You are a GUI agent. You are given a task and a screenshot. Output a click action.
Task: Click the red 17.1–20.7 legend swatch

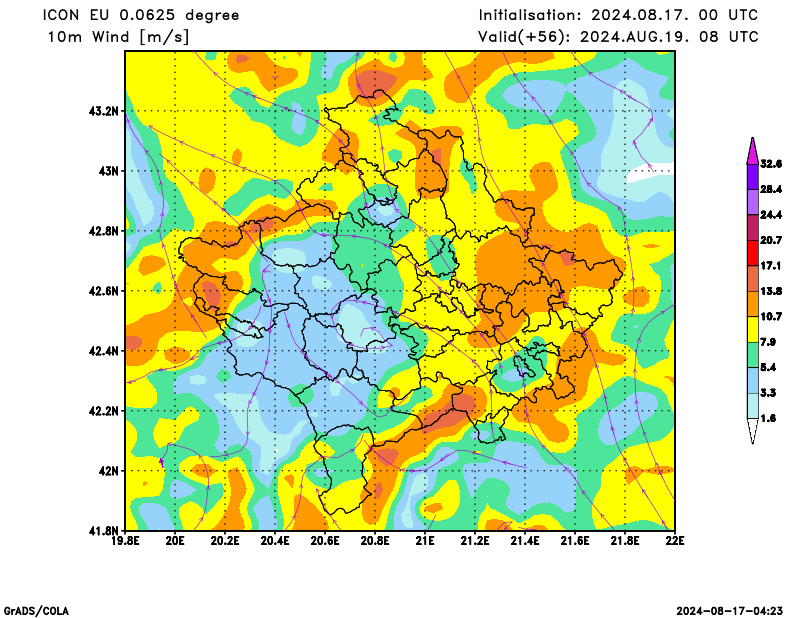[x=752, y=253]
